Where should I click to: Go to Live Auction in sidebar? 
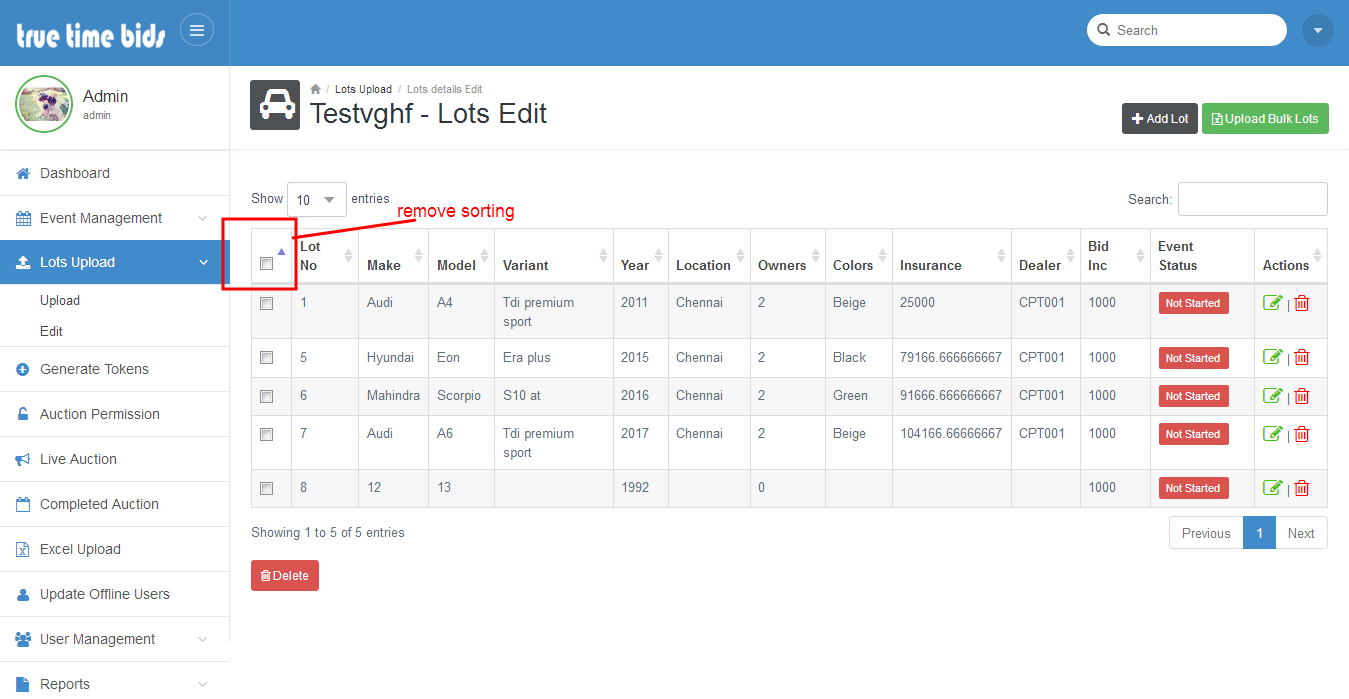pos(78,459)
